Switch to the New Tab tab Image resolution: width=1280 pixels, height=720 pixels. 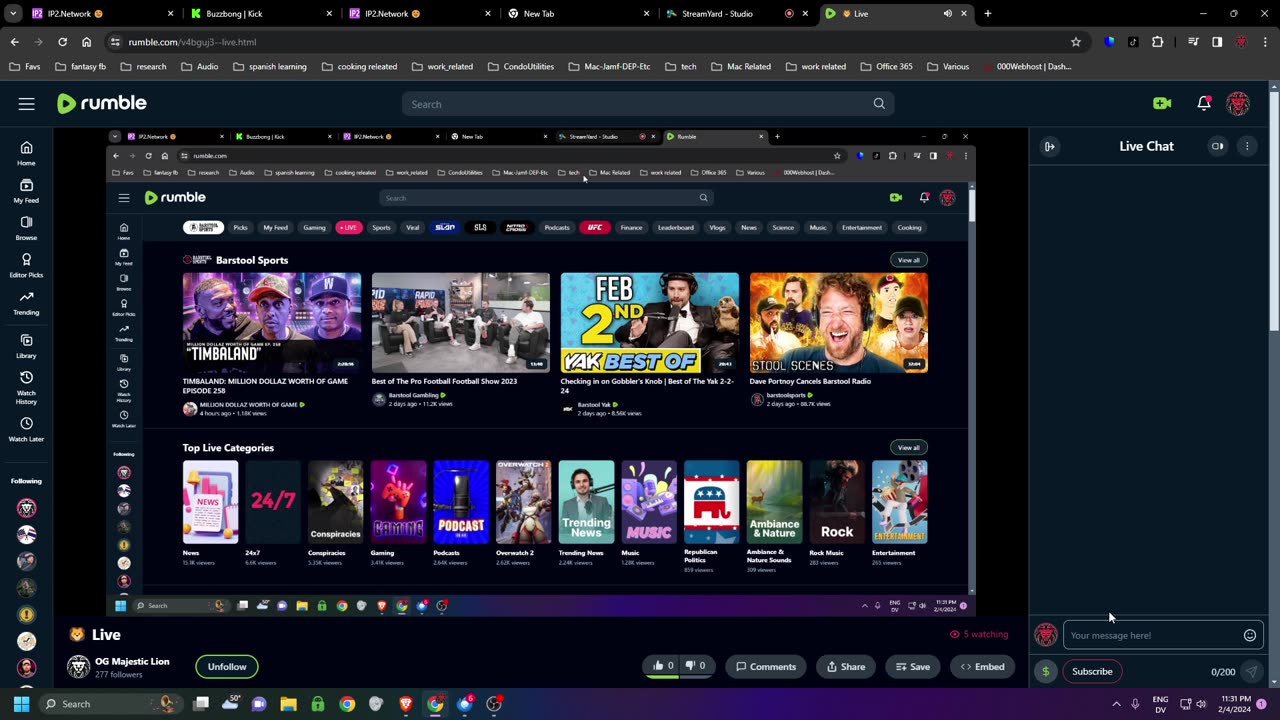pyautogui.click(x=579, y=14)
